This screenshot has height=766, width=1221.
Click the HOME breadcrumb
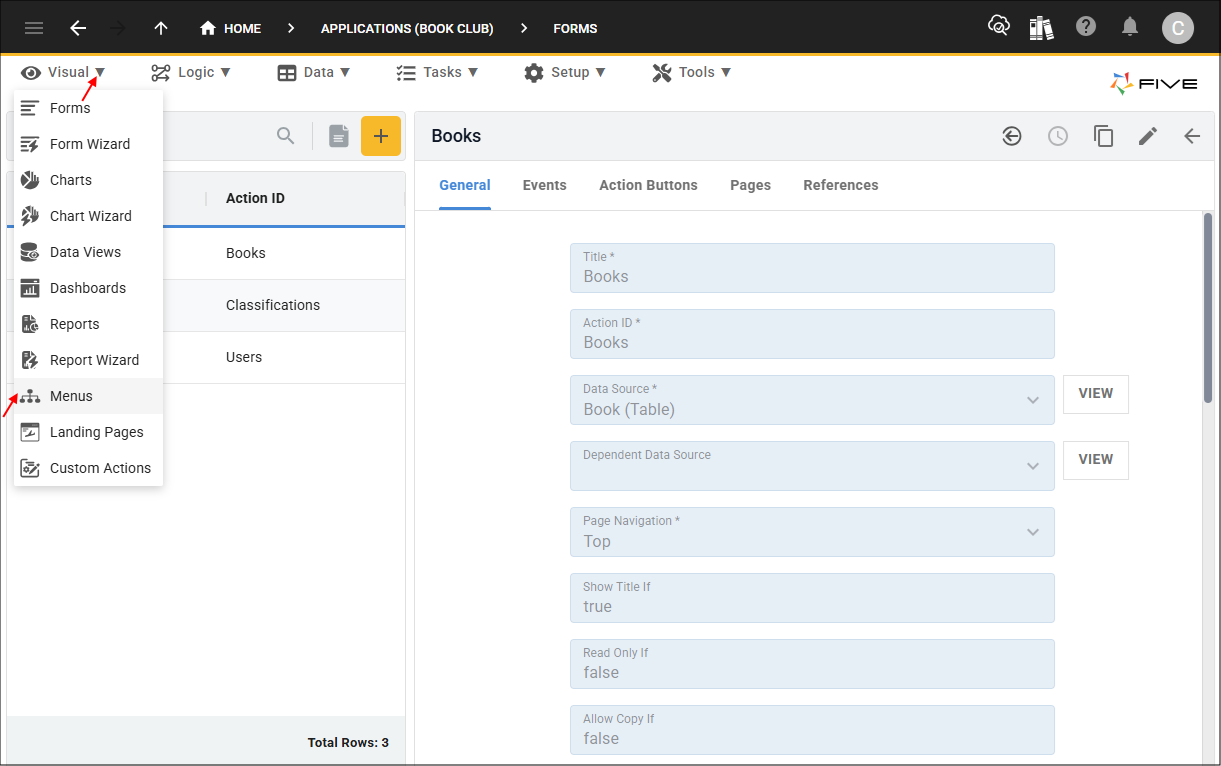(x=230, y=28)
